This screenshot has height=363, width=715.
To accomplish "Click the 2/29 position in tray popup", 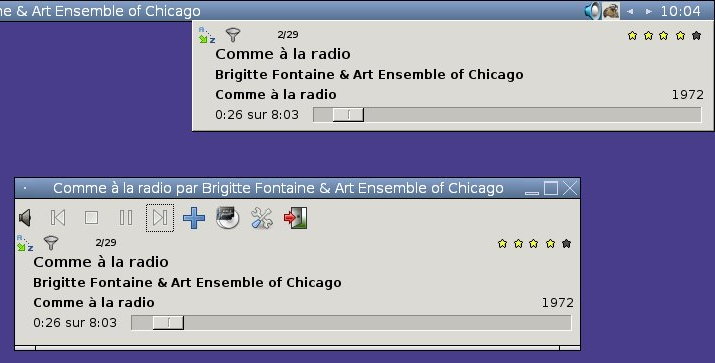I will click(x=288, y=35).
